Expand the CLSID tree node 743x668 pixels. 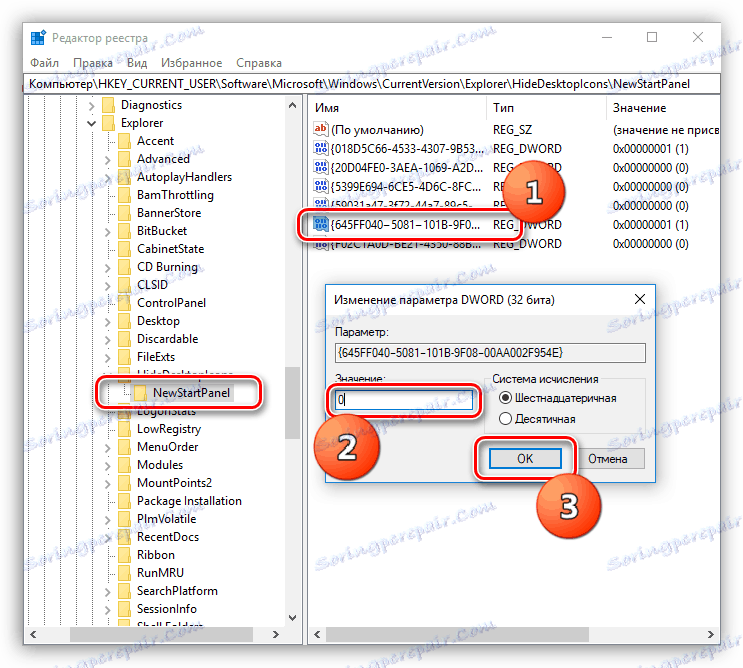pos(108,285)
